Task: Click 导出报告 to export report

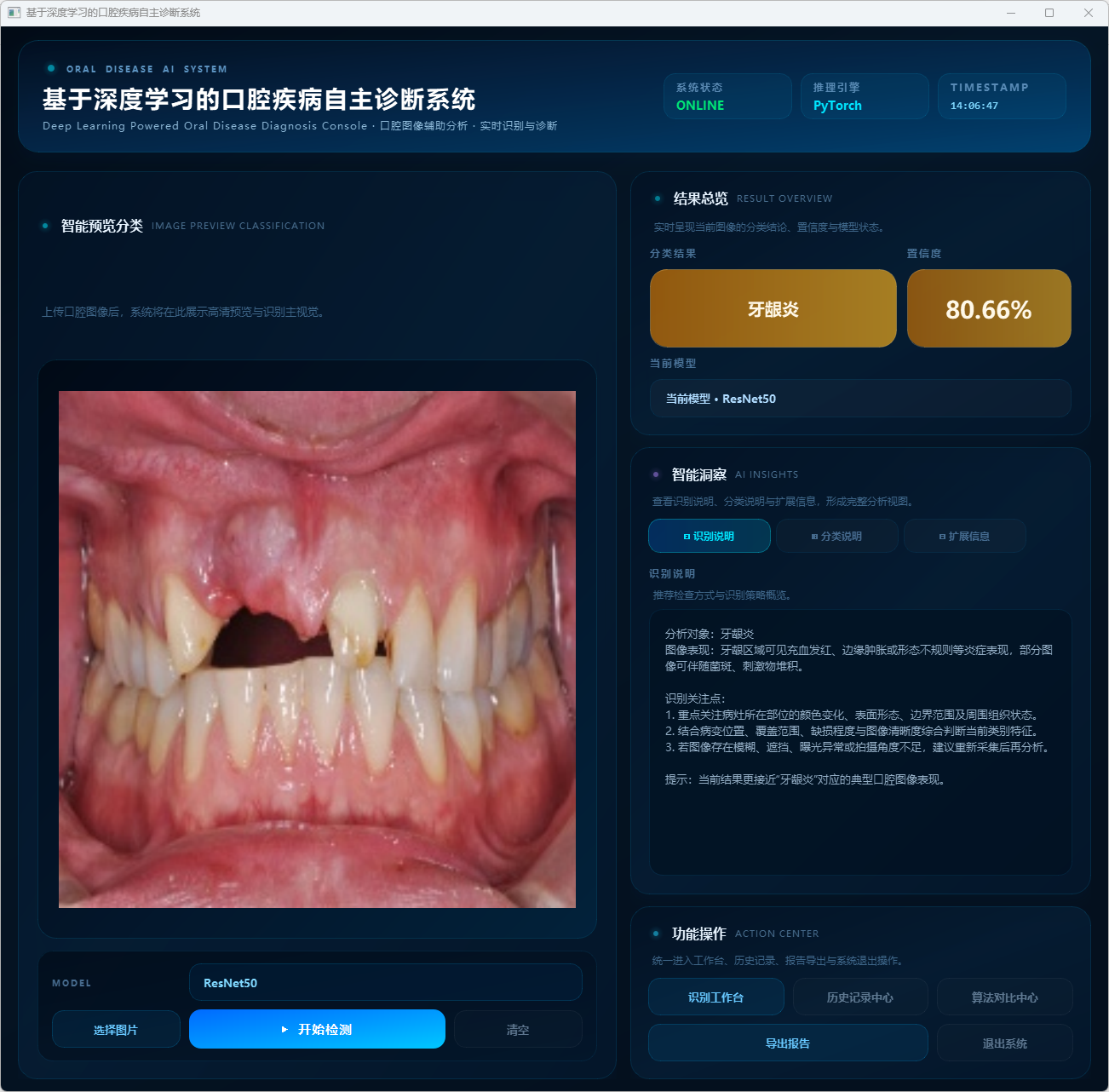Action: [x=788, y=1043]
